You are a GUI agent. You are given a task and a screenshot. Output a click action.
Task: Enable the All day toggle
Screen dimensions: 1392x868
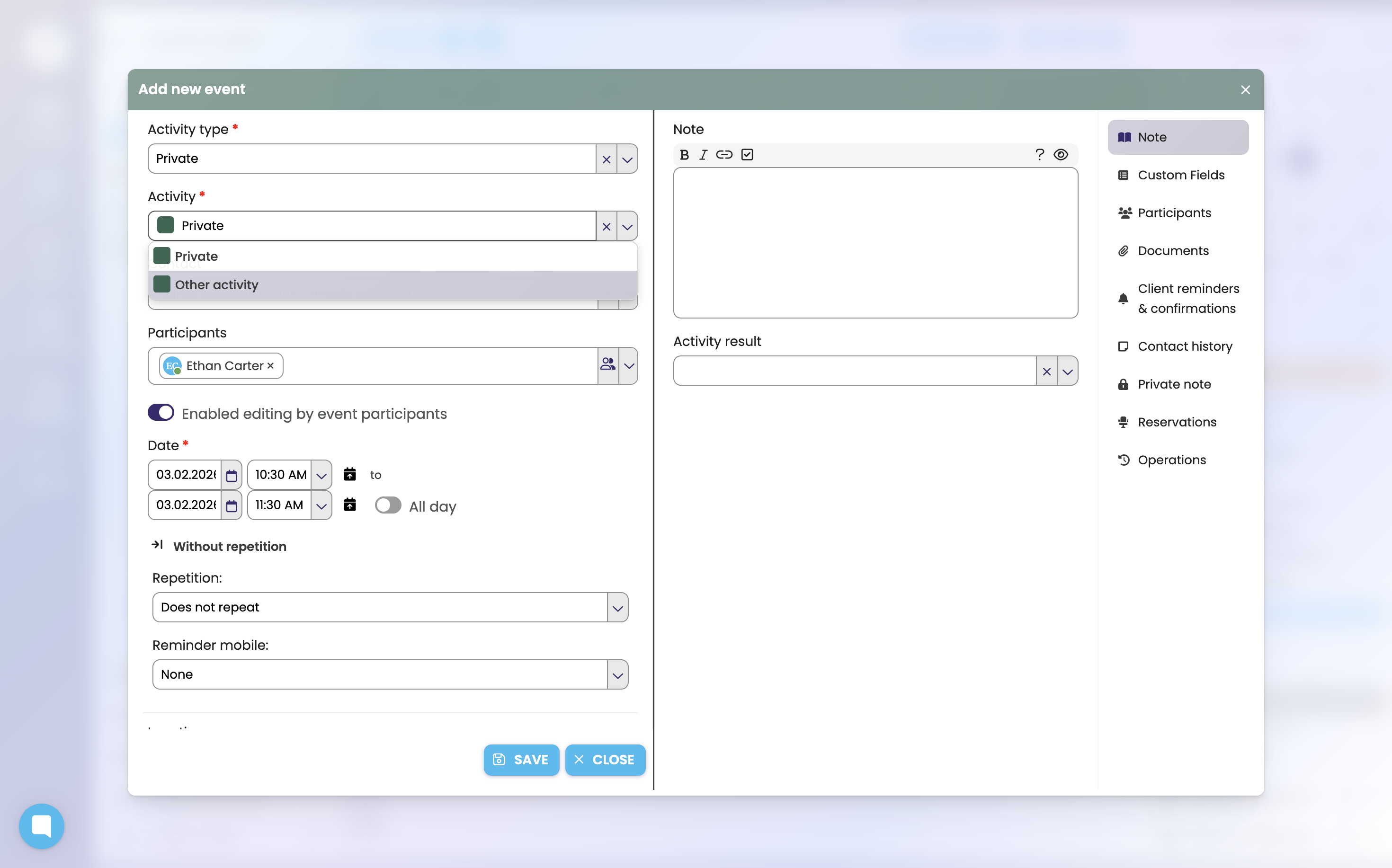pyautogui.click(x=388, y=505)
